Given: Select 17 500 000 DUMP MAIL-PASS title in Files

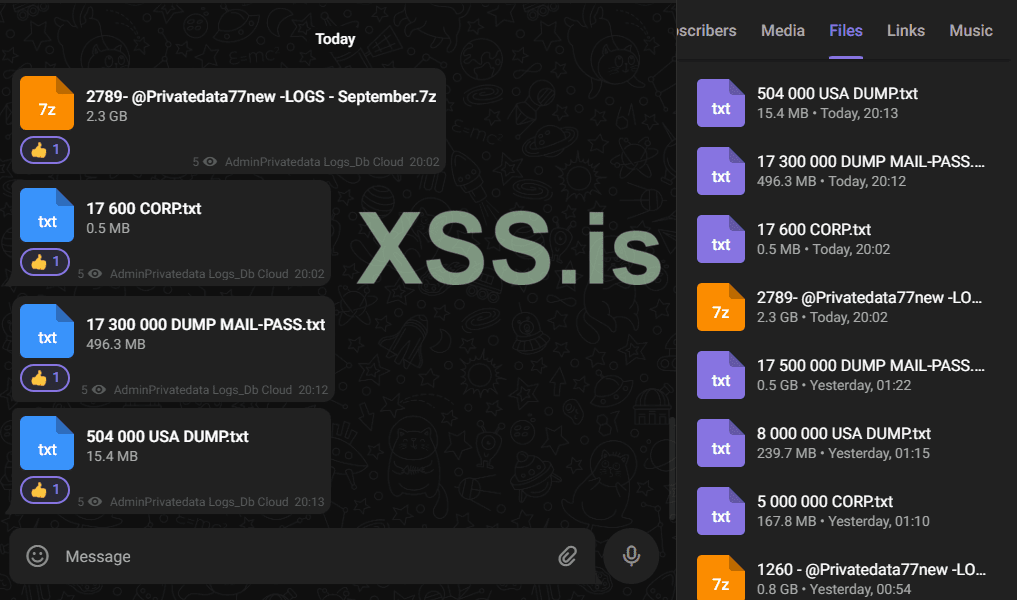Looking at the screenshot, I should (870, 365).
